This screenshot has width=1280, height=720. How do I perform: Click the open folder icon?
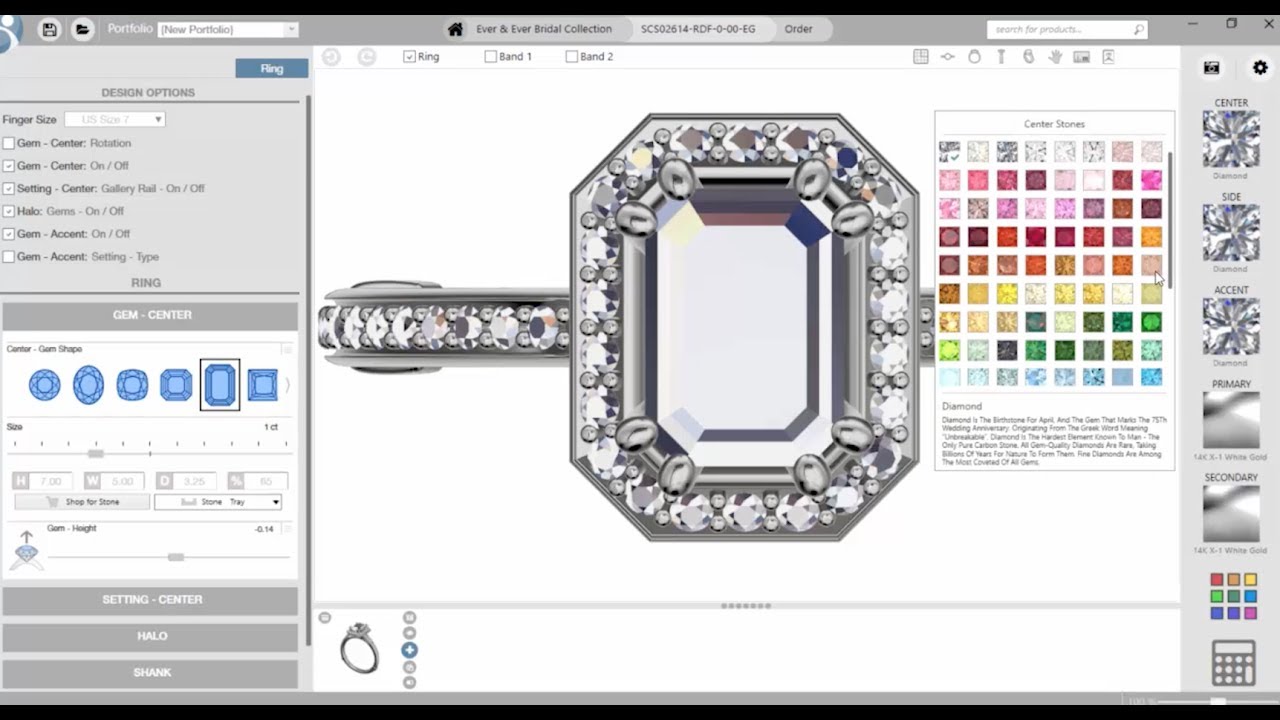click(83, 29)
